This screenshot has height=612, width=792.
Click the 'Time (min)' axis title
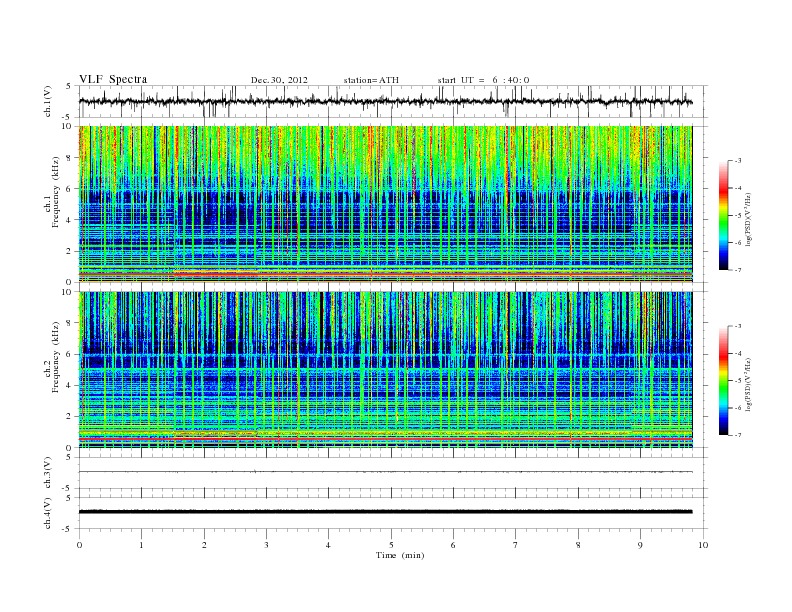coord(400,555)
